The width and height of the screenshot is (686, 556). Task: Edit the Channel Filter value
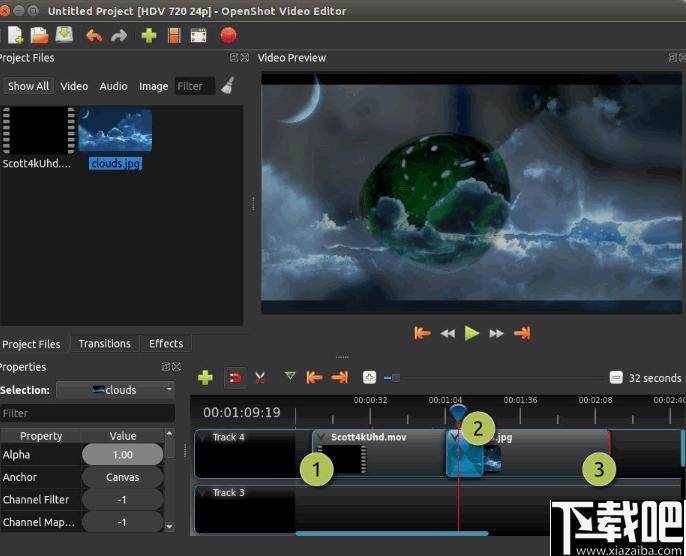tap(122, 499)
